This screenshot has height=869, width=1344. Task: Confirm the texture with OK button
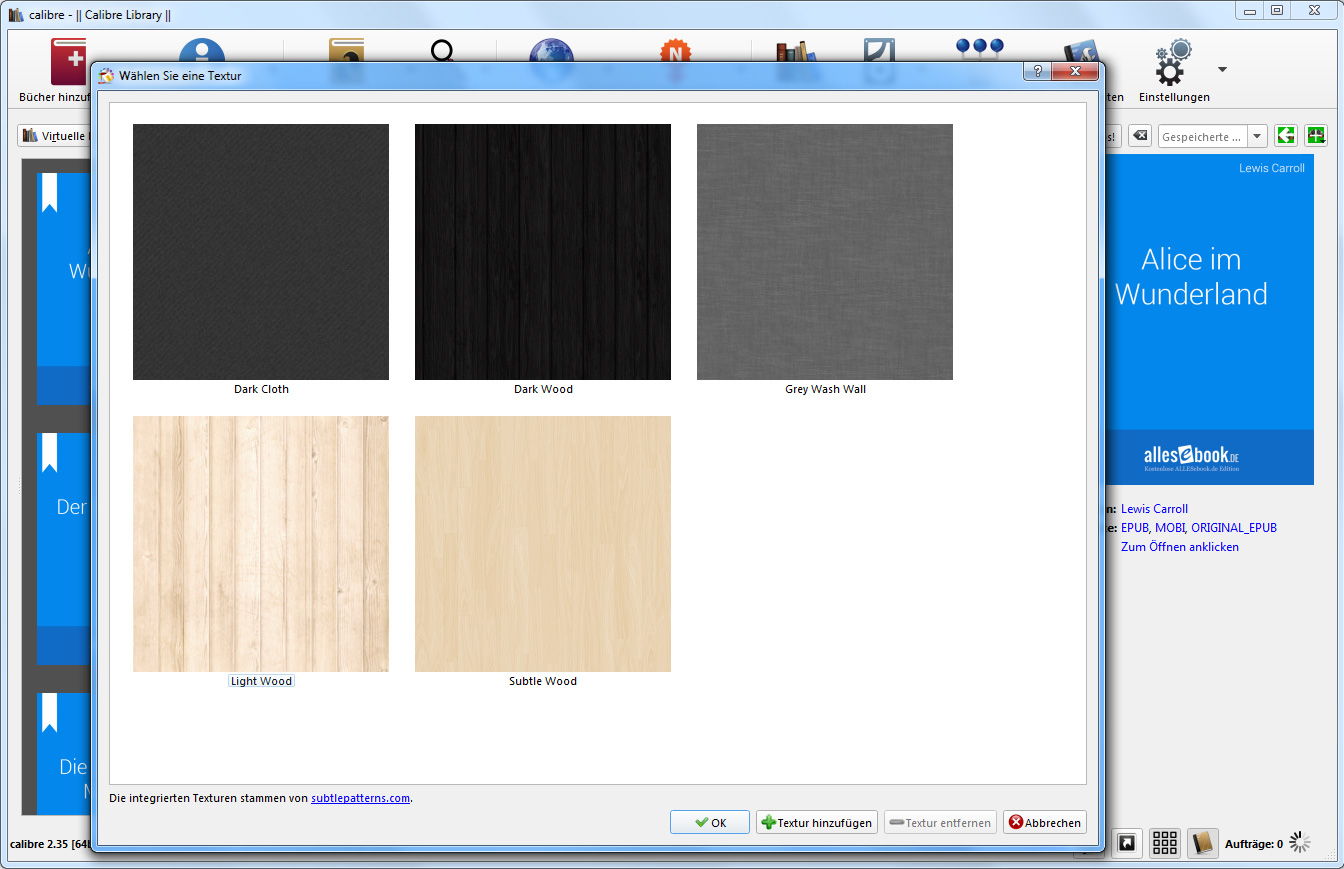(710, 823)
